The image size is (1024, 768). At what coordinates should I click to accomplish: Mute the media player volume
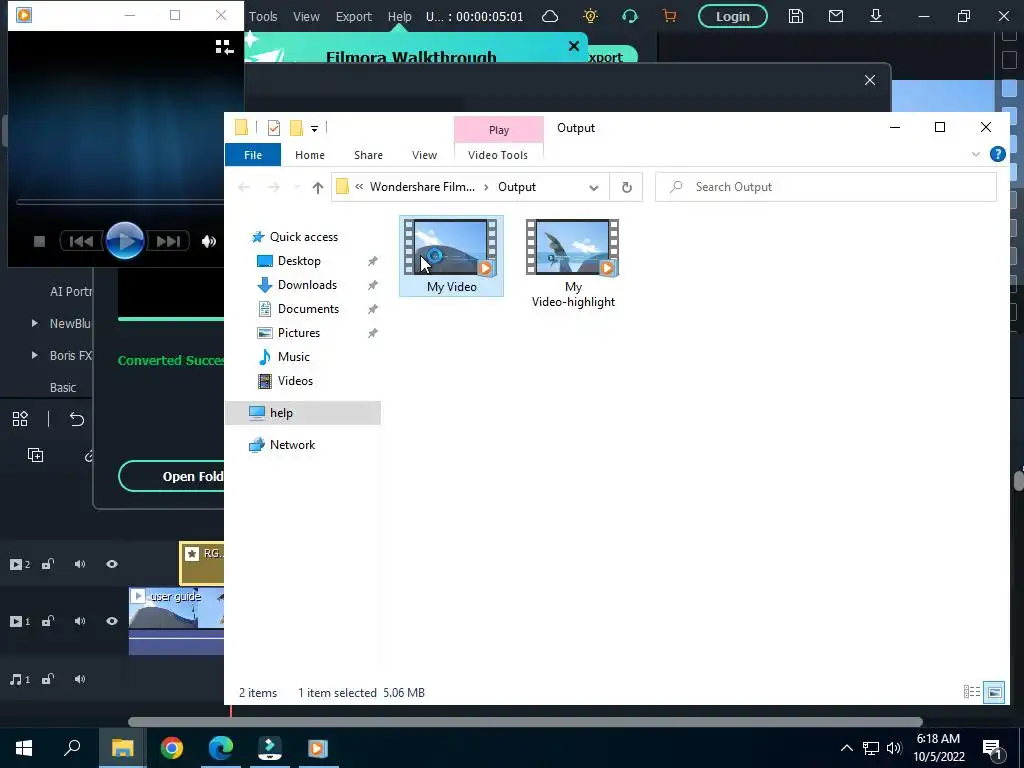(x=209, y=242)
